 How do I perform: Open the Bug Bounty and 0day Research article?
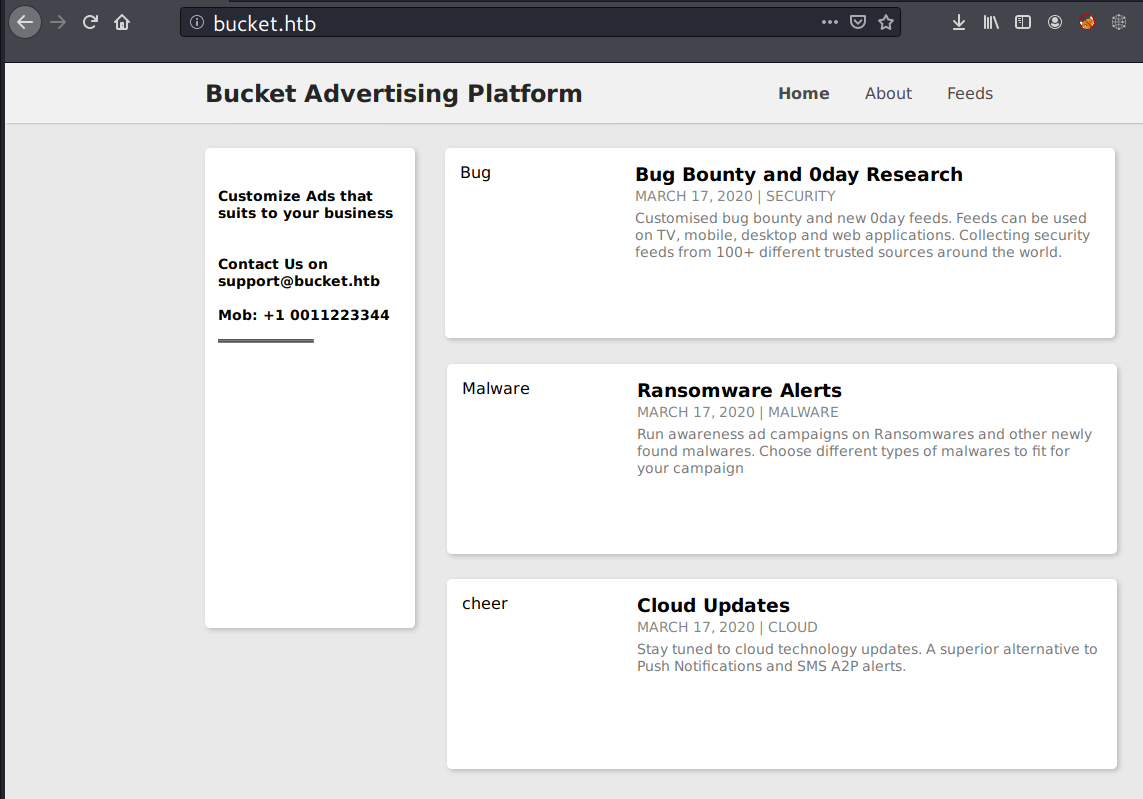point(798,175)
